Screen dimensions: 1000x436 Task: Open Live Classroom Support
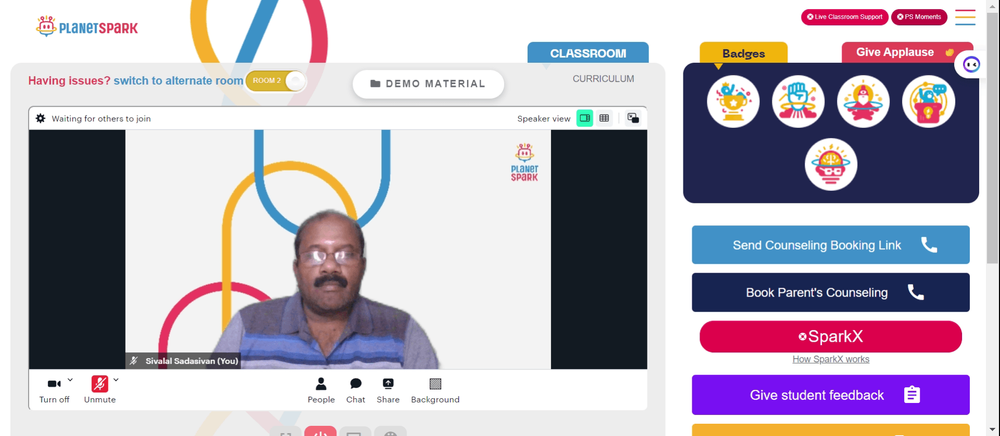pos(844,17)
